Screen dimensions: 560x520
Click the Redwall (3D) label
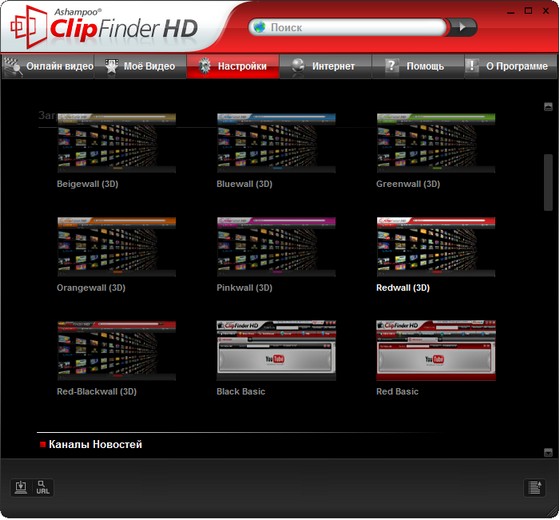coord(403,288)
